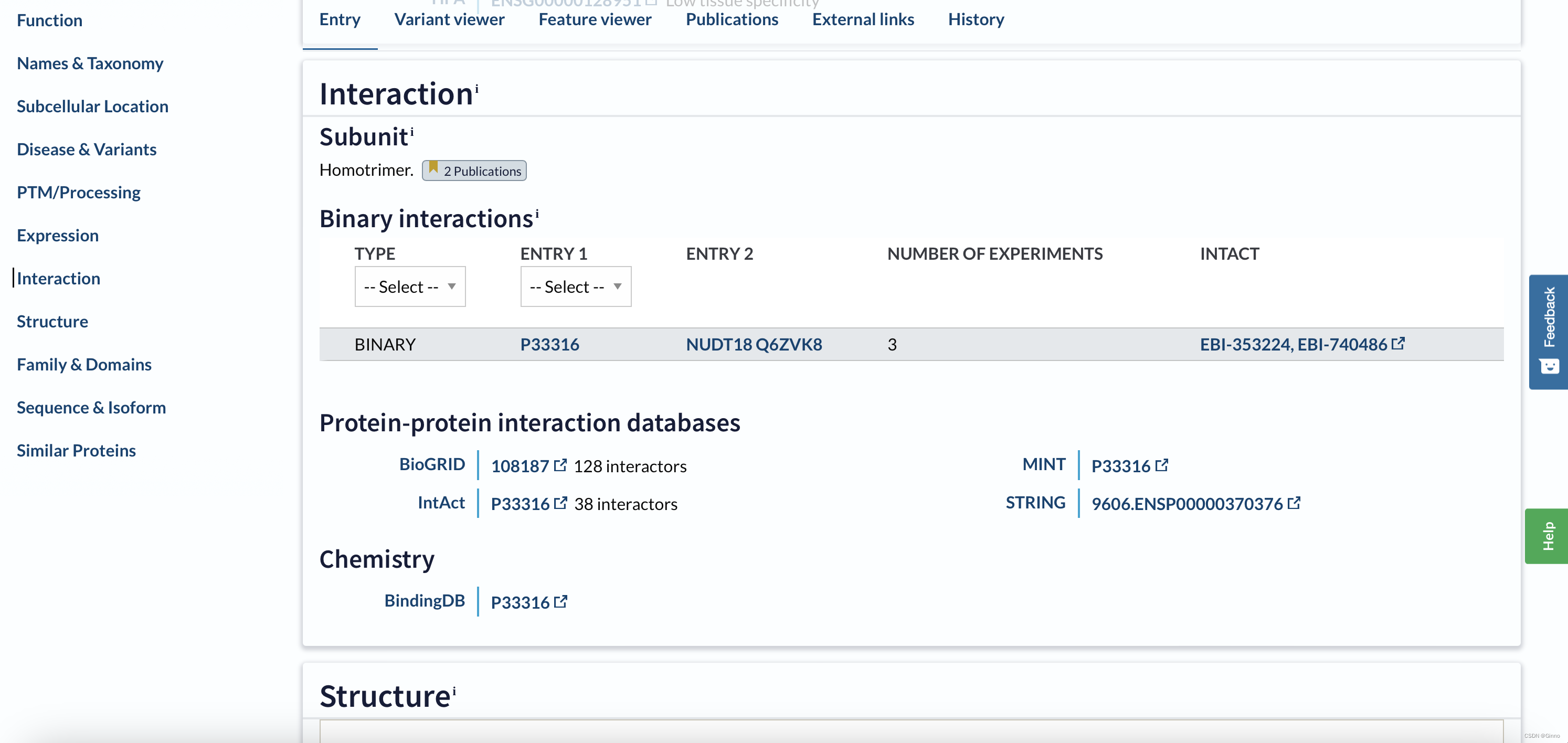Open BindingDB database label link
The width and height of the screenshot is (1568, 743).
[424, 601]
